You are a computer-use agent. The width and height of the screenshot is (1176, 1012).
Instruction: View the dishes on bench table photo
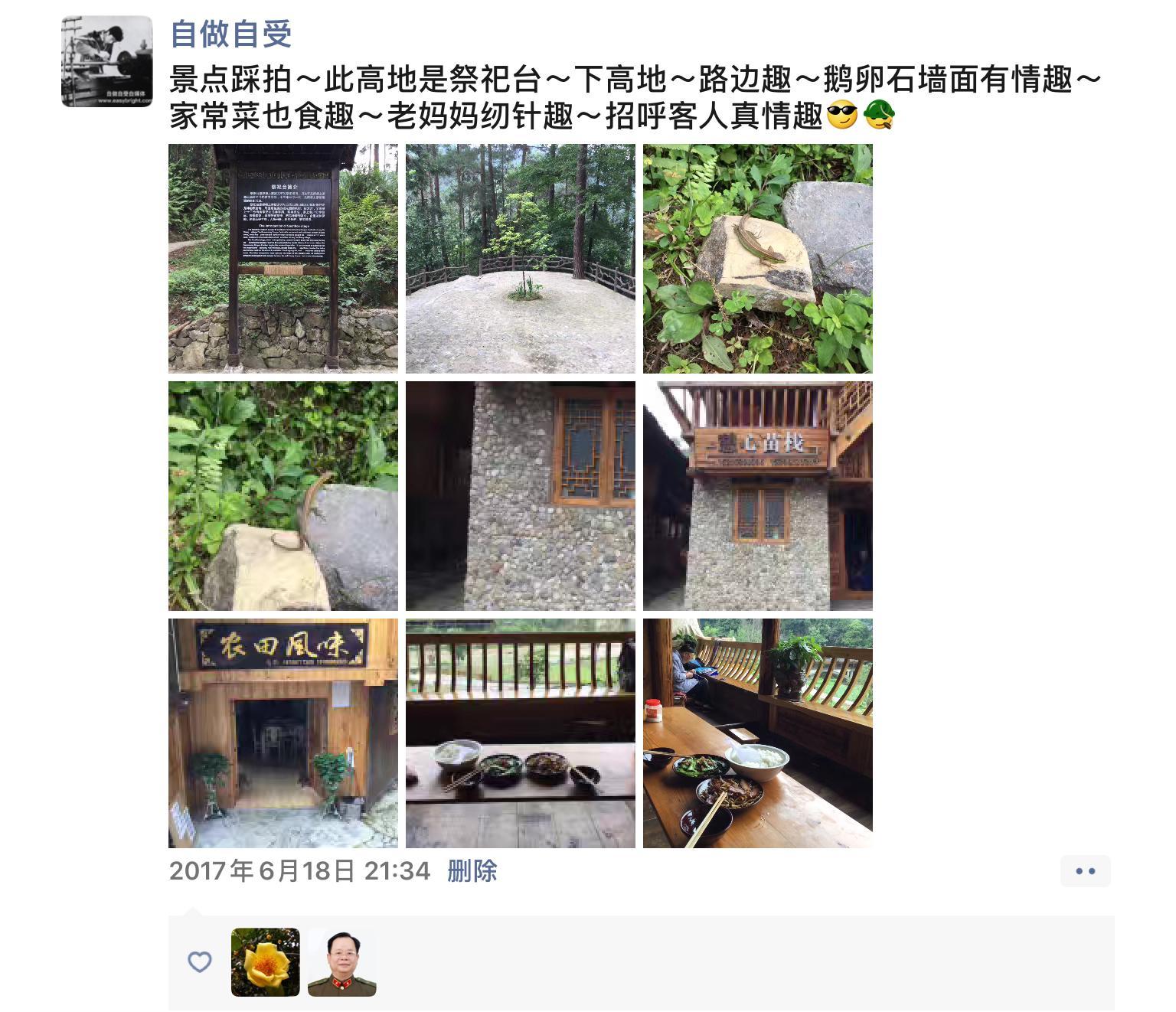521,733
